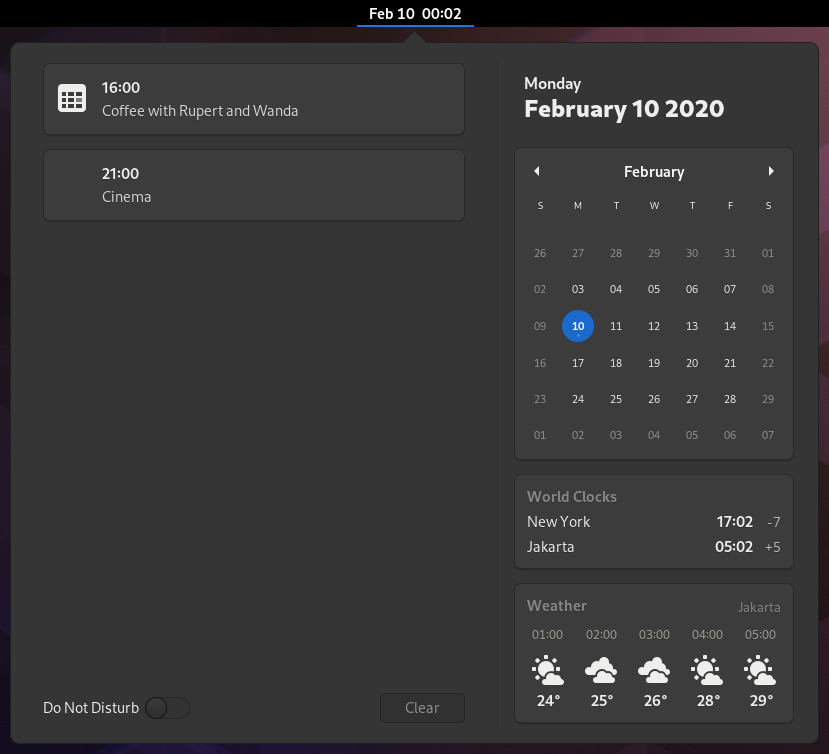Open the Weather section header
829x754 pixels.
tap(557, 605)
